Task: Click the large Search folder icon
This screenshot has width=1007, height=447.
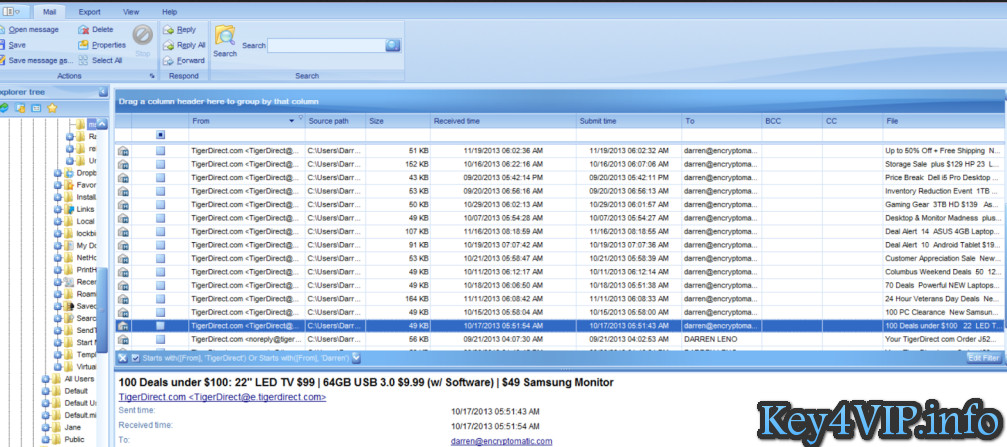Action: coord(225,36)
